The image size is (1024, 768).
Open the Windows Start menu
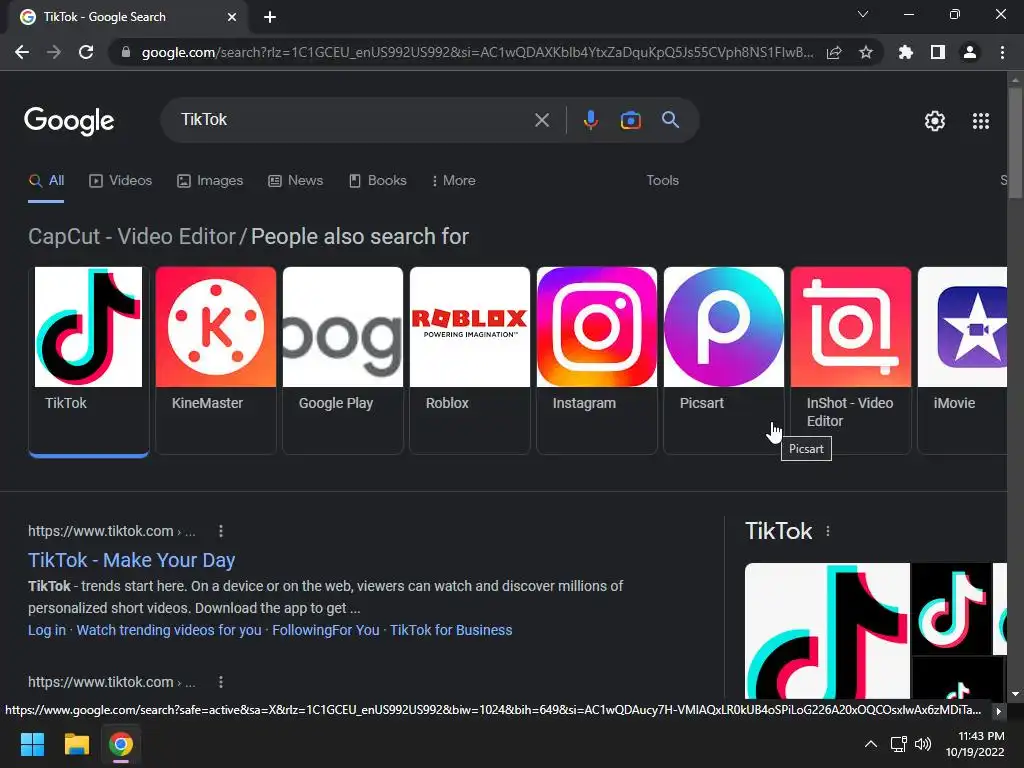coord(32,744)
